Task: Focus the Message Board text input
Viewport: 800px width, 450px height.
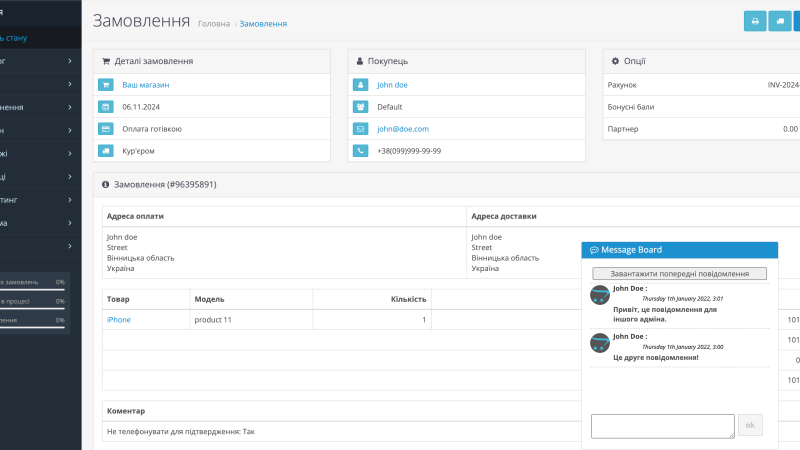Action: (663, 426)
